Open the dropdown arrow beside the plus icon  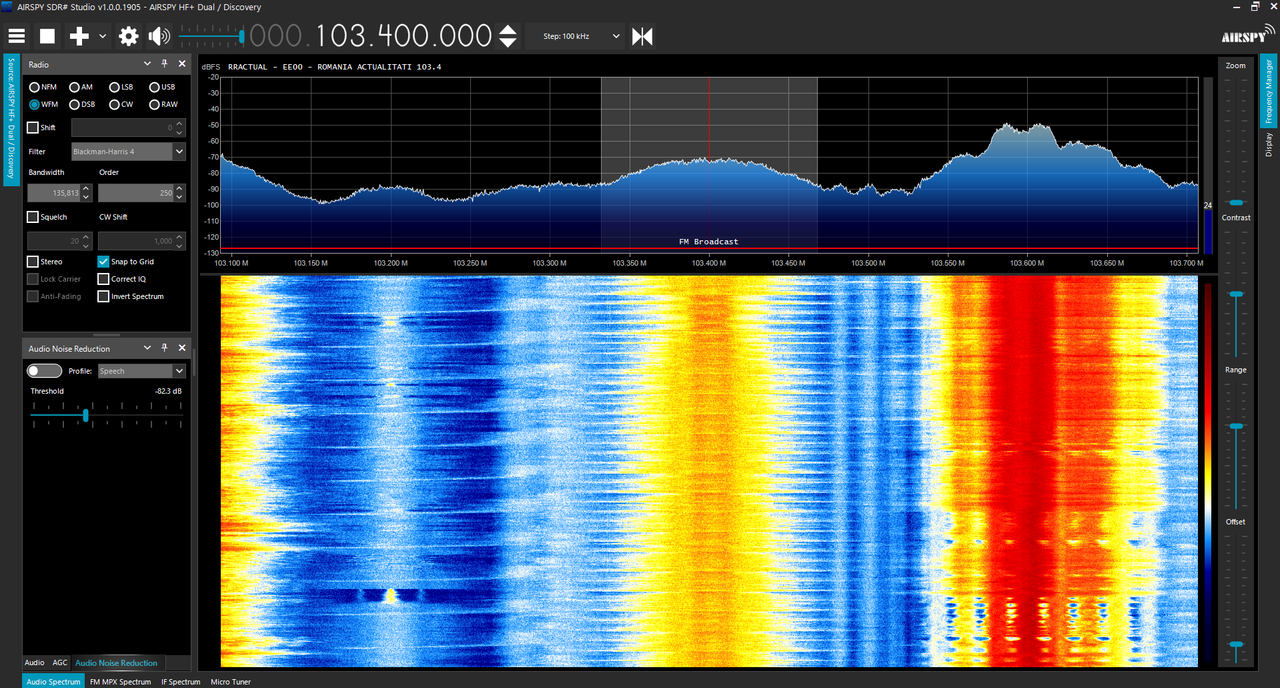(103, 37)
